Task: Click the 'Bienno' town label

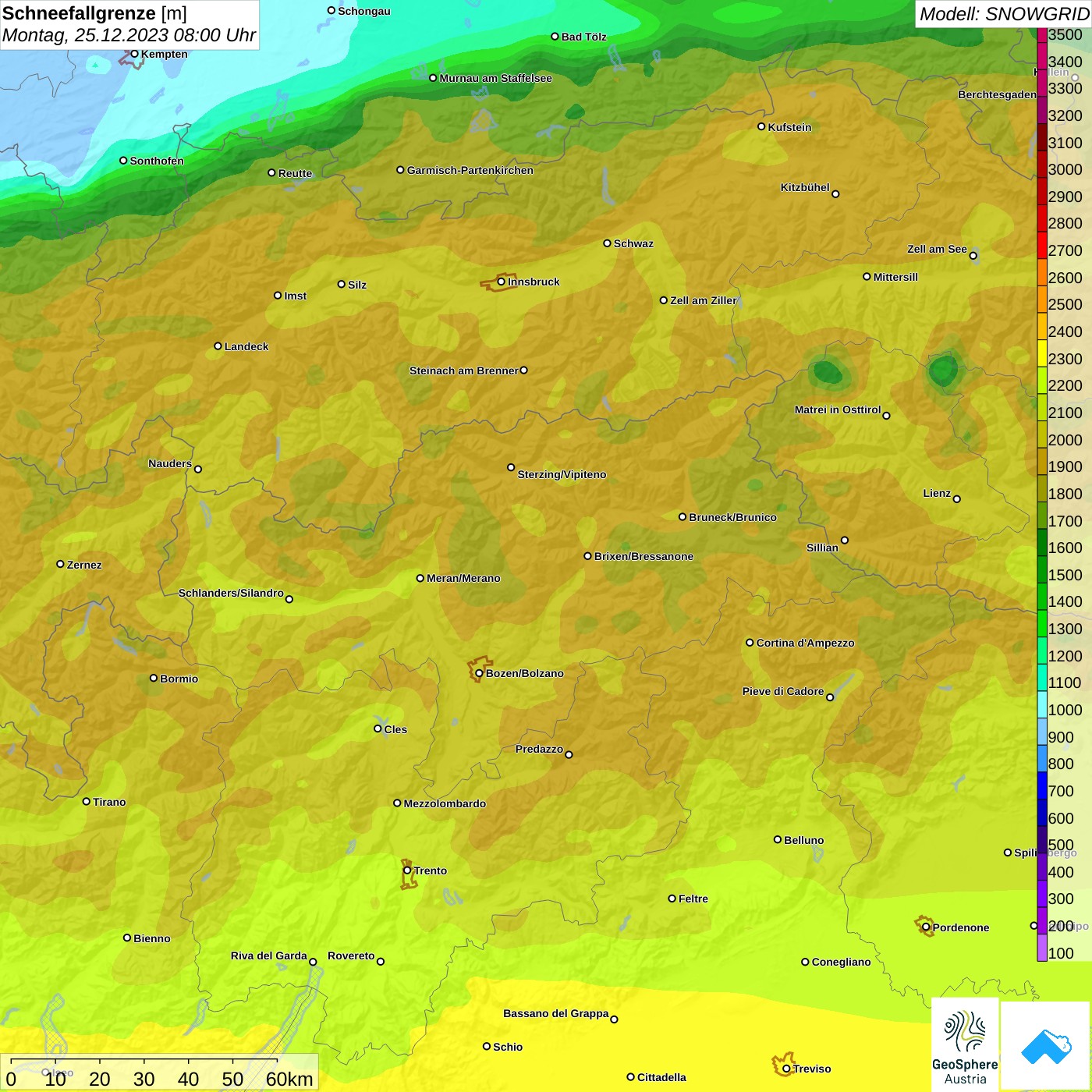Action: coord(151,938)
